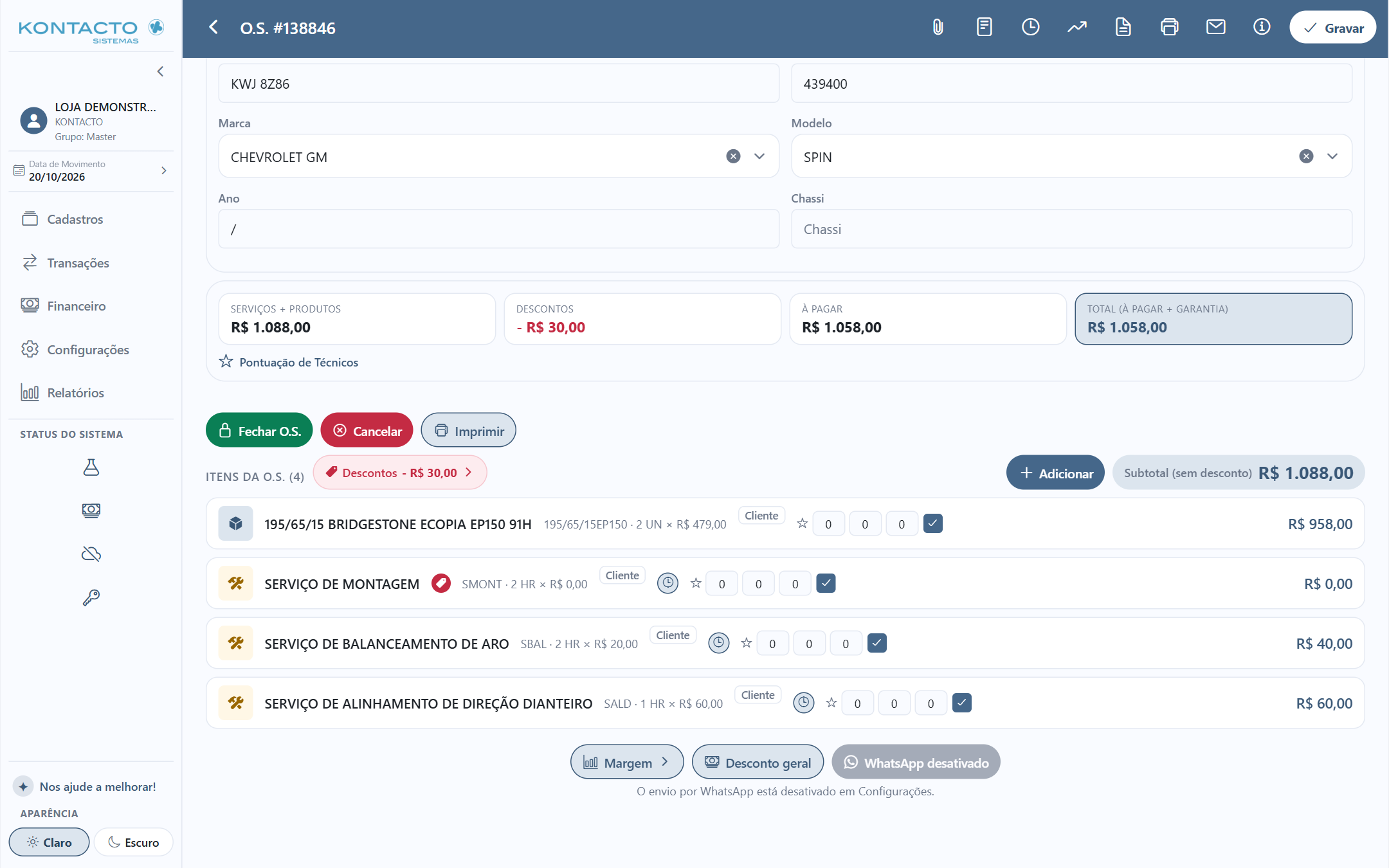Click the cloud-off icon in system status
The image size is (1389, 868).
91,554
